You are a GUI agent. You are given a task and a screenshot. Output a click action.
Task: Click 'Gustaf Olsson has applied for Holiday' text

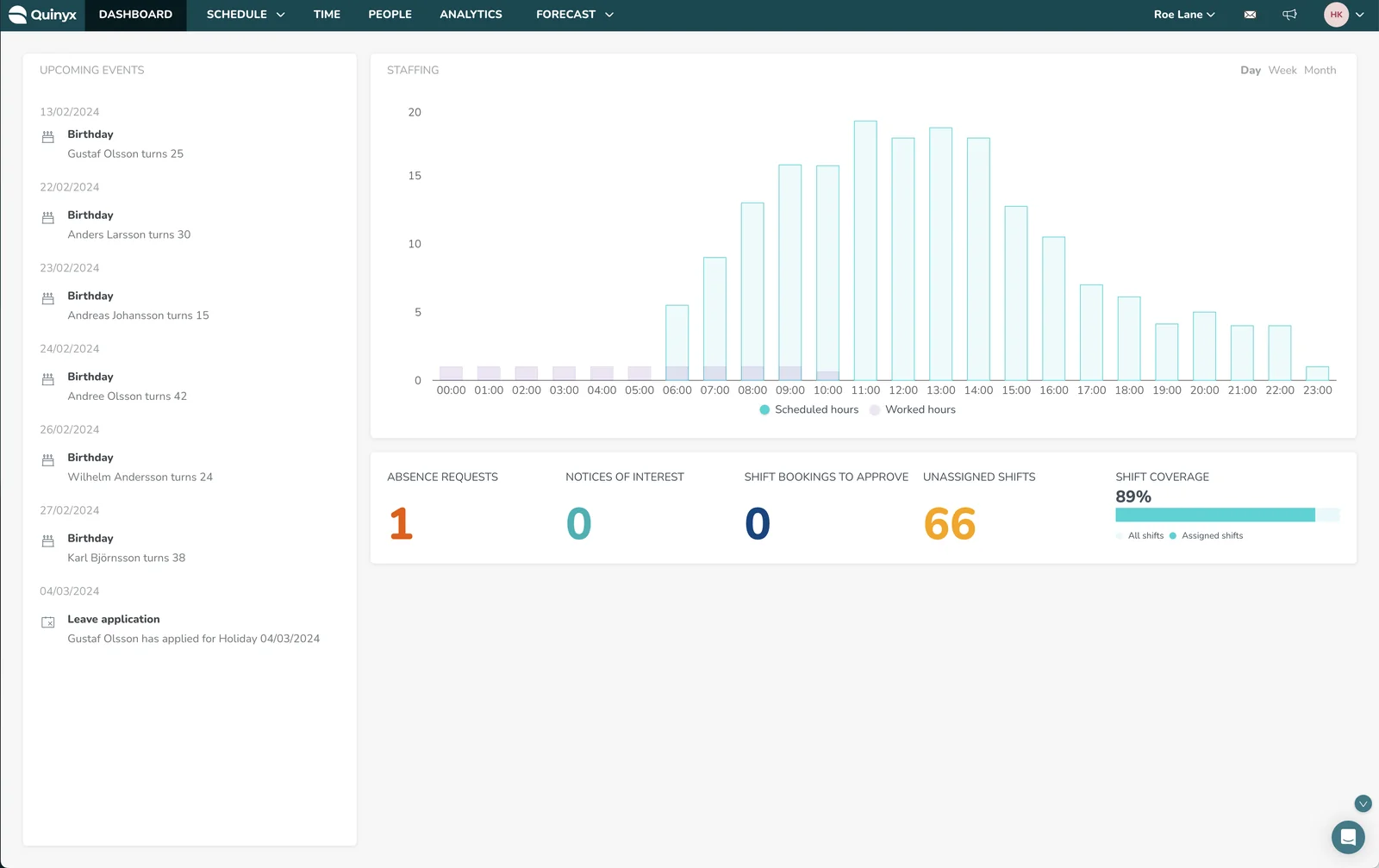(x=162, y=639)
